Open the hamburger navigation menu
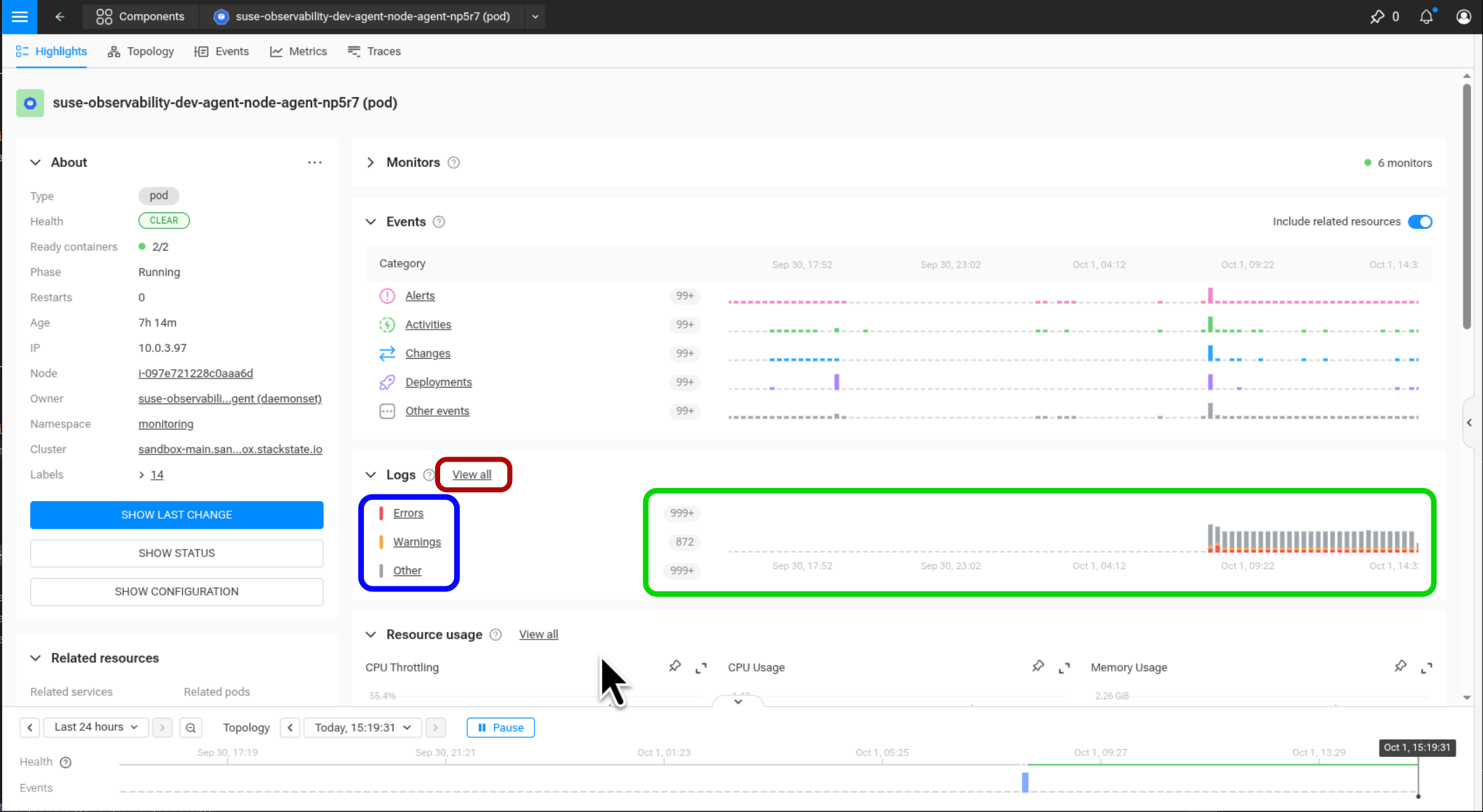This screenshot has height=812, width=1483. pos(18,17)
